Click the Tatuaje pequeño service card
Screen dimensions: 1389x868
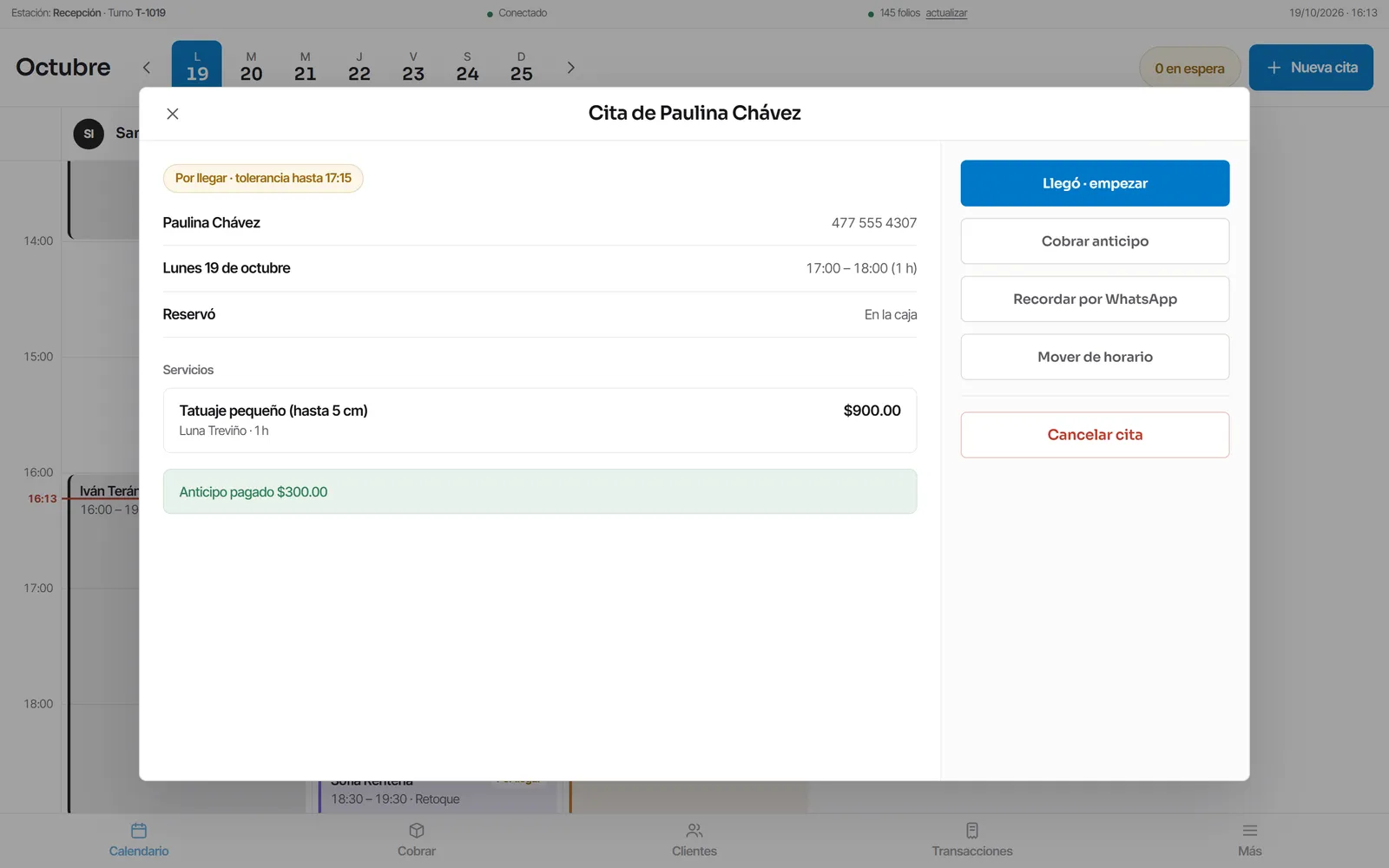(540, 420)
